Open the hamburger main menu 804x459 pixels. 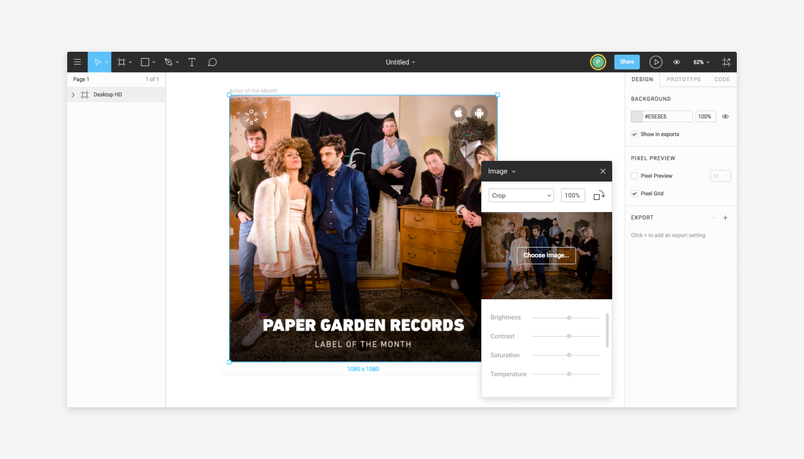click(77, 62)
